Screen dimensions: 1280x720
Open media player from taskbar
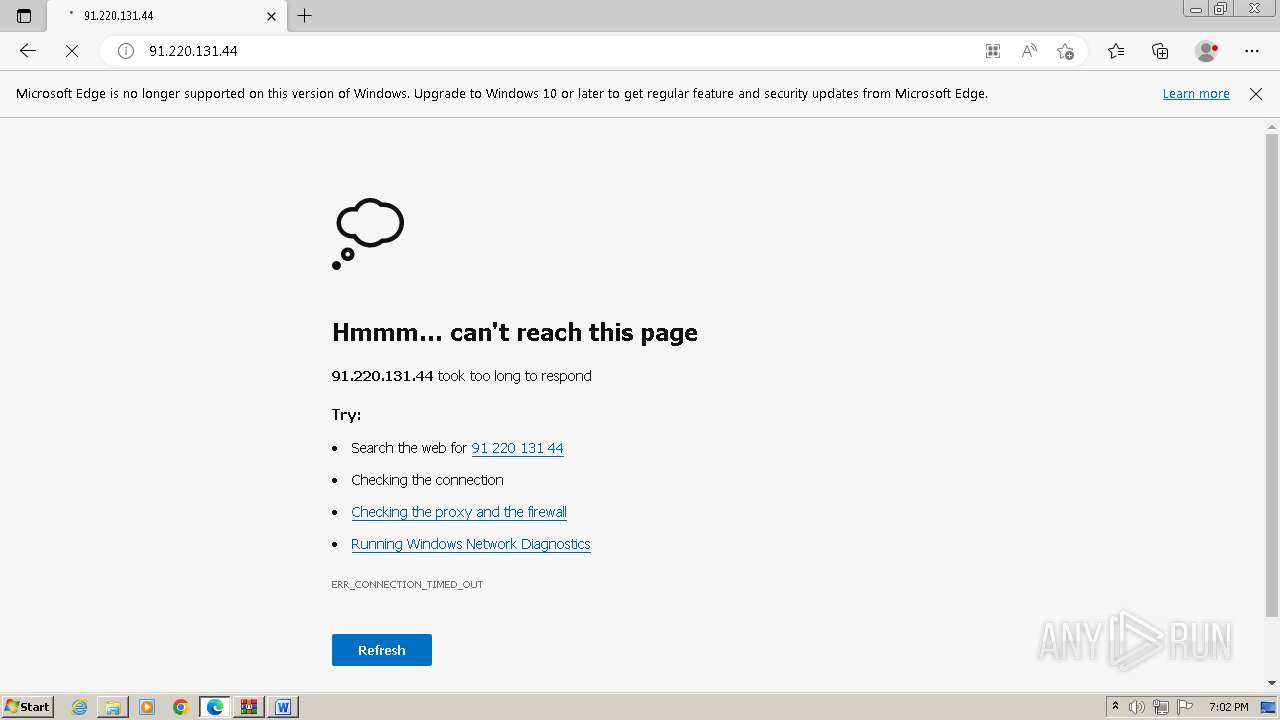[147, 707]
